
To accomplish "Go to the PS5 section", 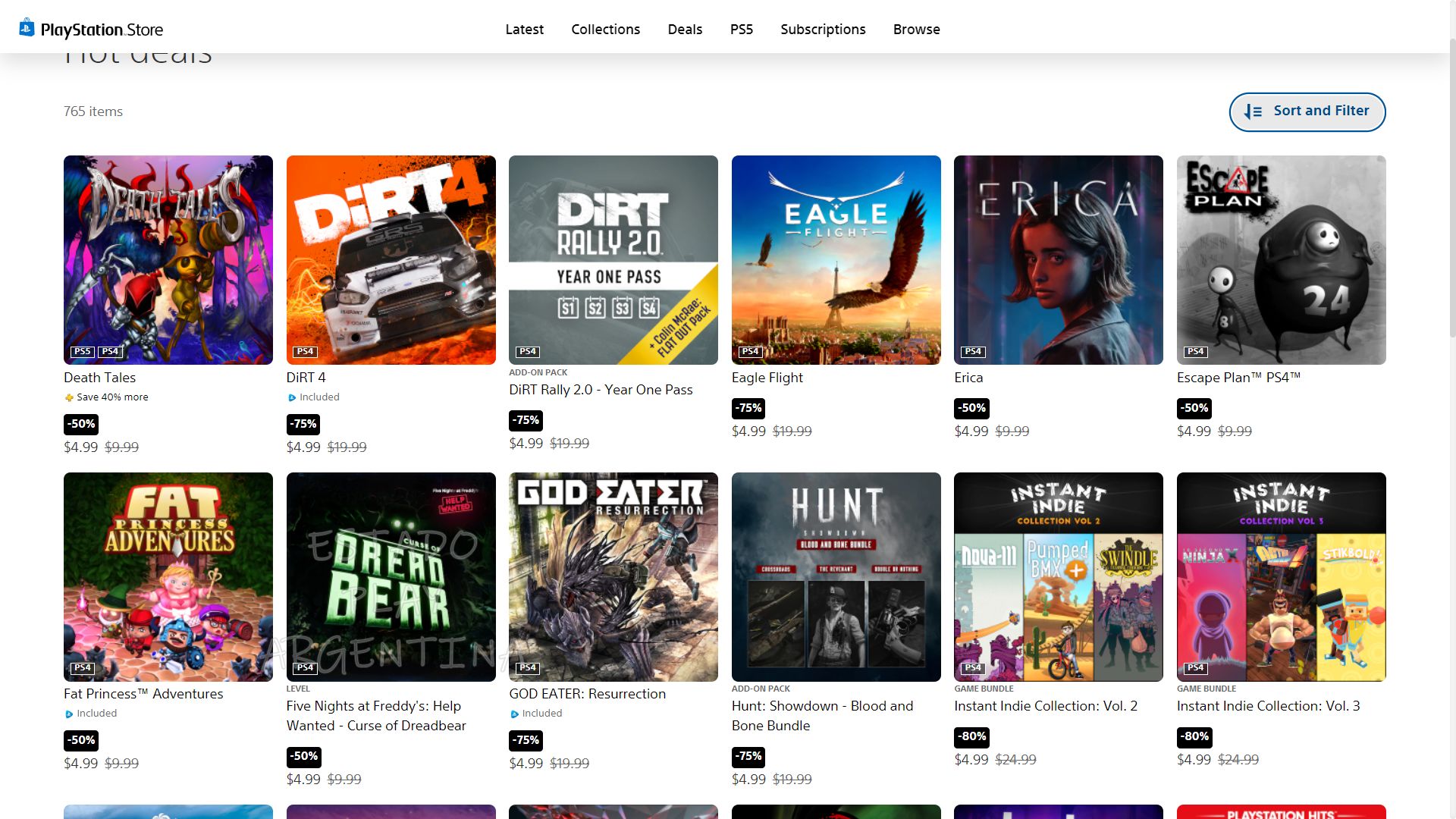I will tap(741, 30).
